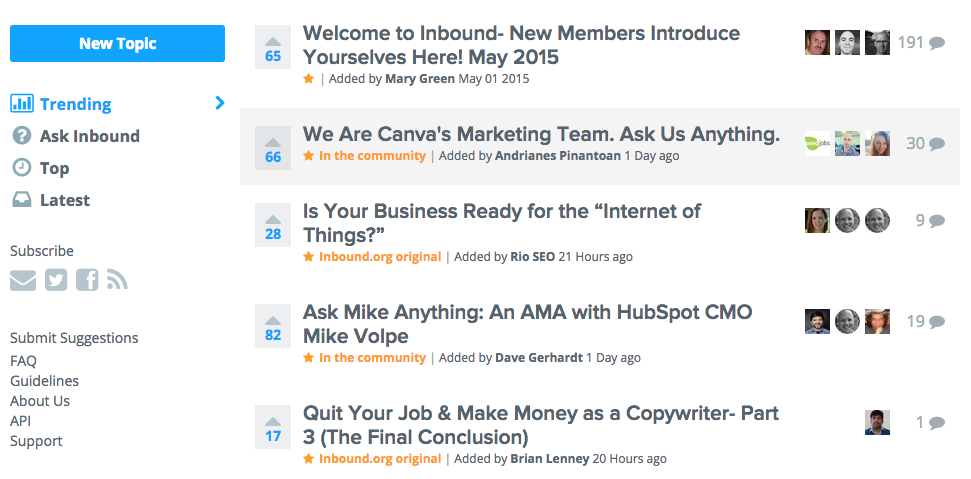Screen dimensions: 971x479
Task: Open author Mary Green's profile
Action: click(x=420, y=79)
